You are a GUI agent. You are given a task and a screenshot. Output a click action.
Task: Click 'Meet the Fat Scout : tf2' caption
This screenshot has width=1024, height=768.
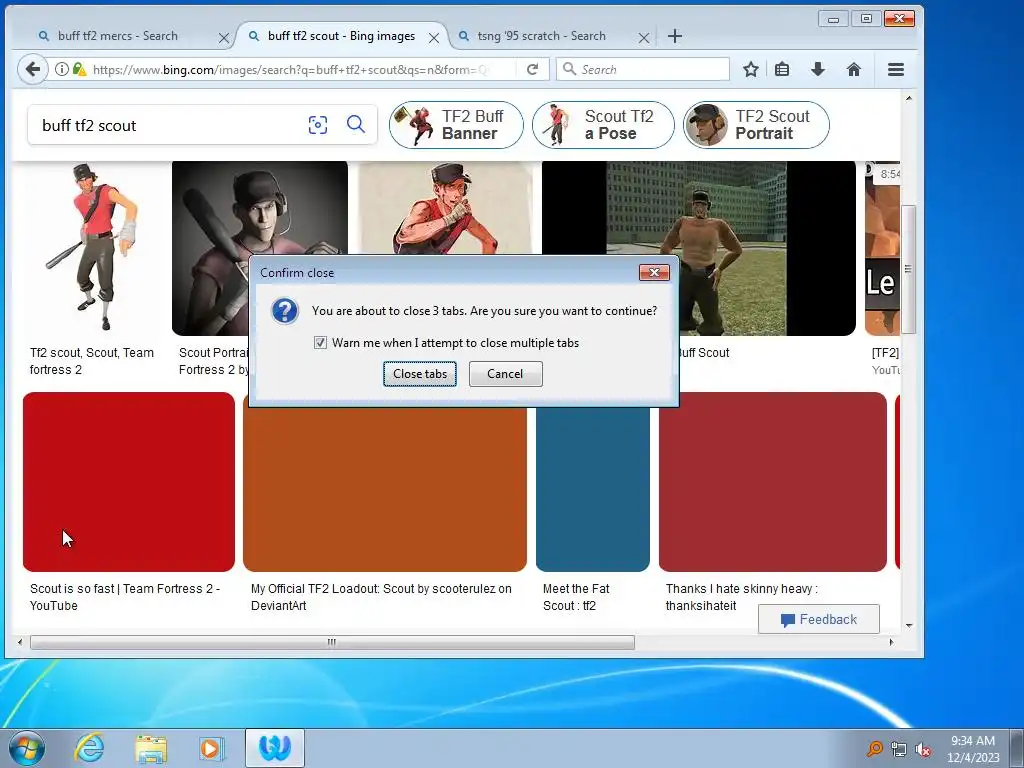[576, 597]
